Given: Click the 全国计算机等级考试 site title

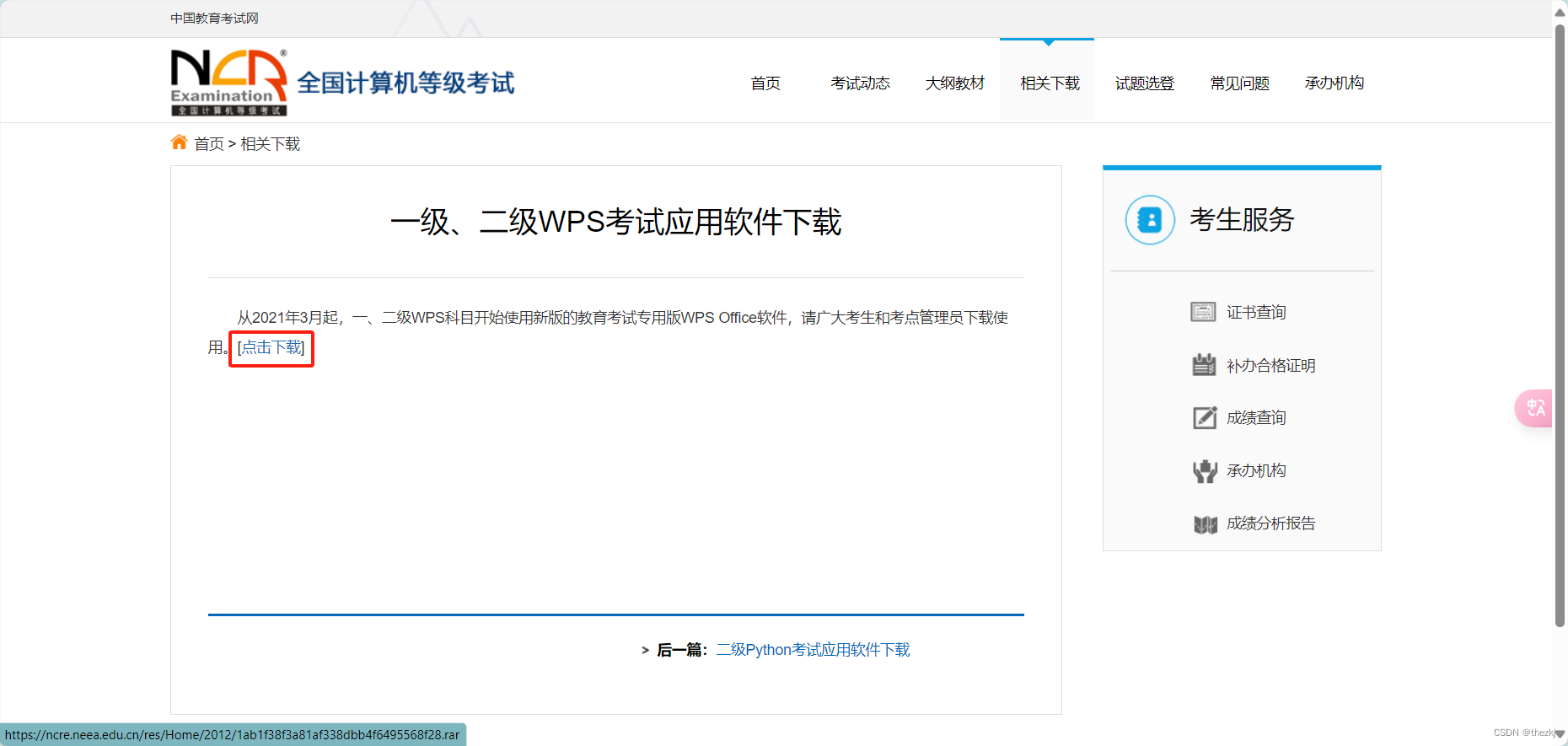Looking at the screenshot, I should [x=405, y=83].
